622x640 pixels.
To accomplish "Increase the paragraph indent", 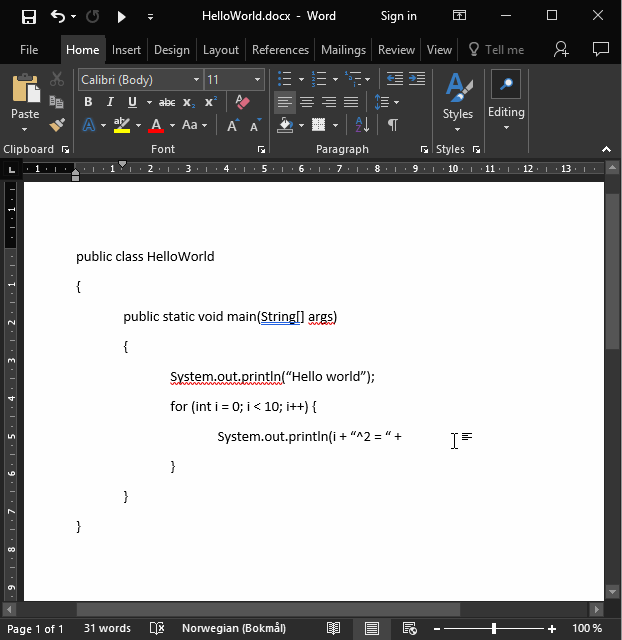I will pyautogui.click(x=417, y=78).
